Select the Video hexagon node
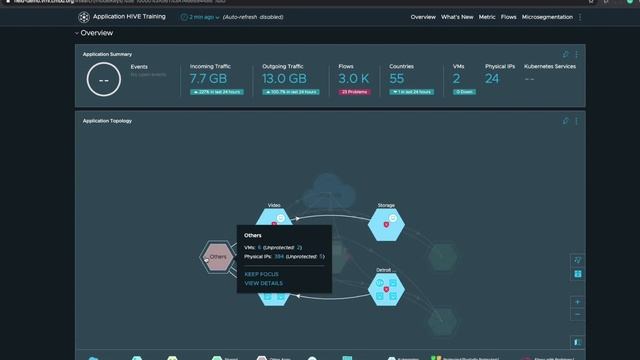 tap(274, 217)
